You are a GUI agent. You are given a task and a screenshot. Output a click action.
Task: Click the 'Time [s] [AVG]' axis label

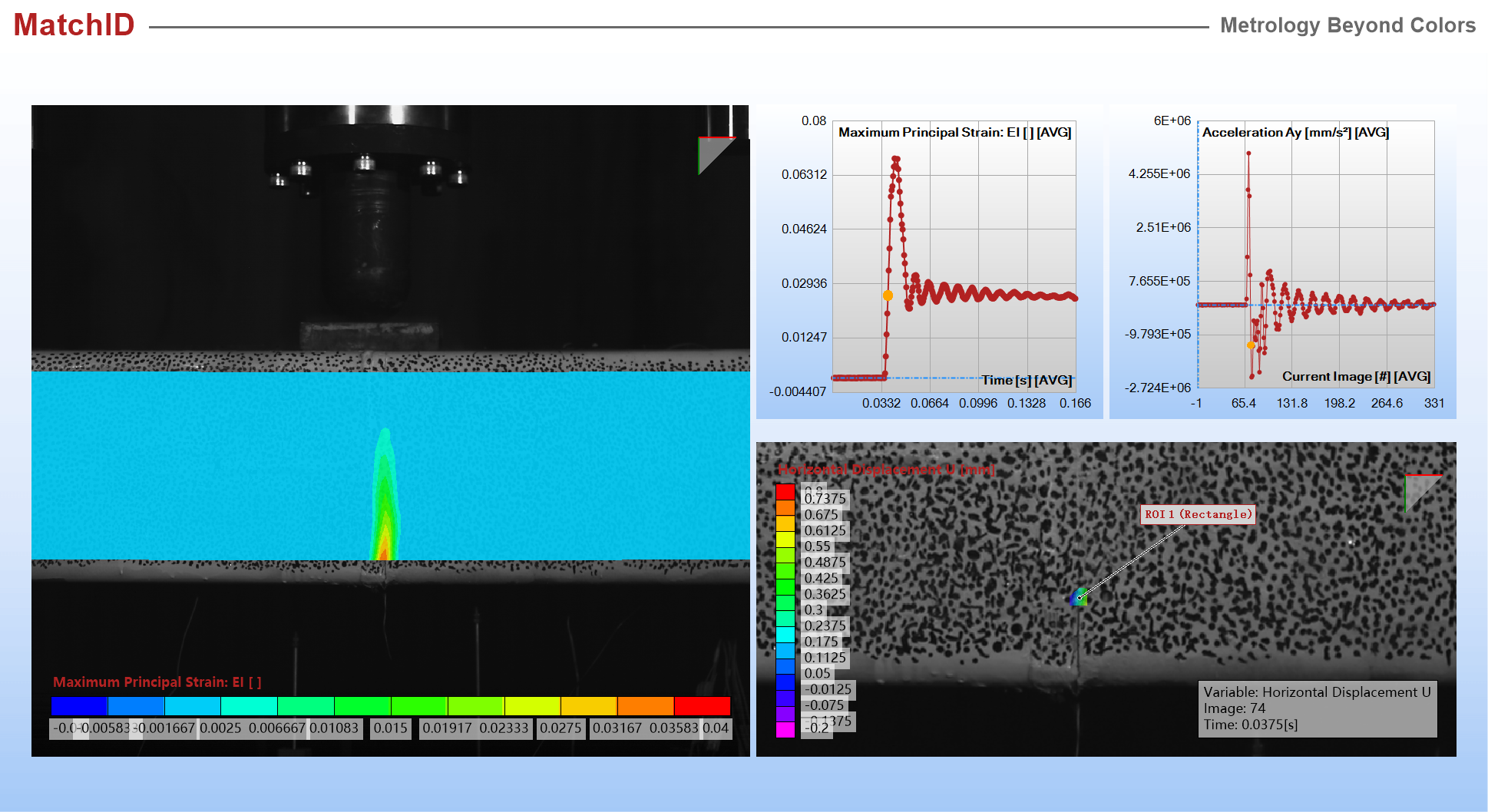[1027, 380]
